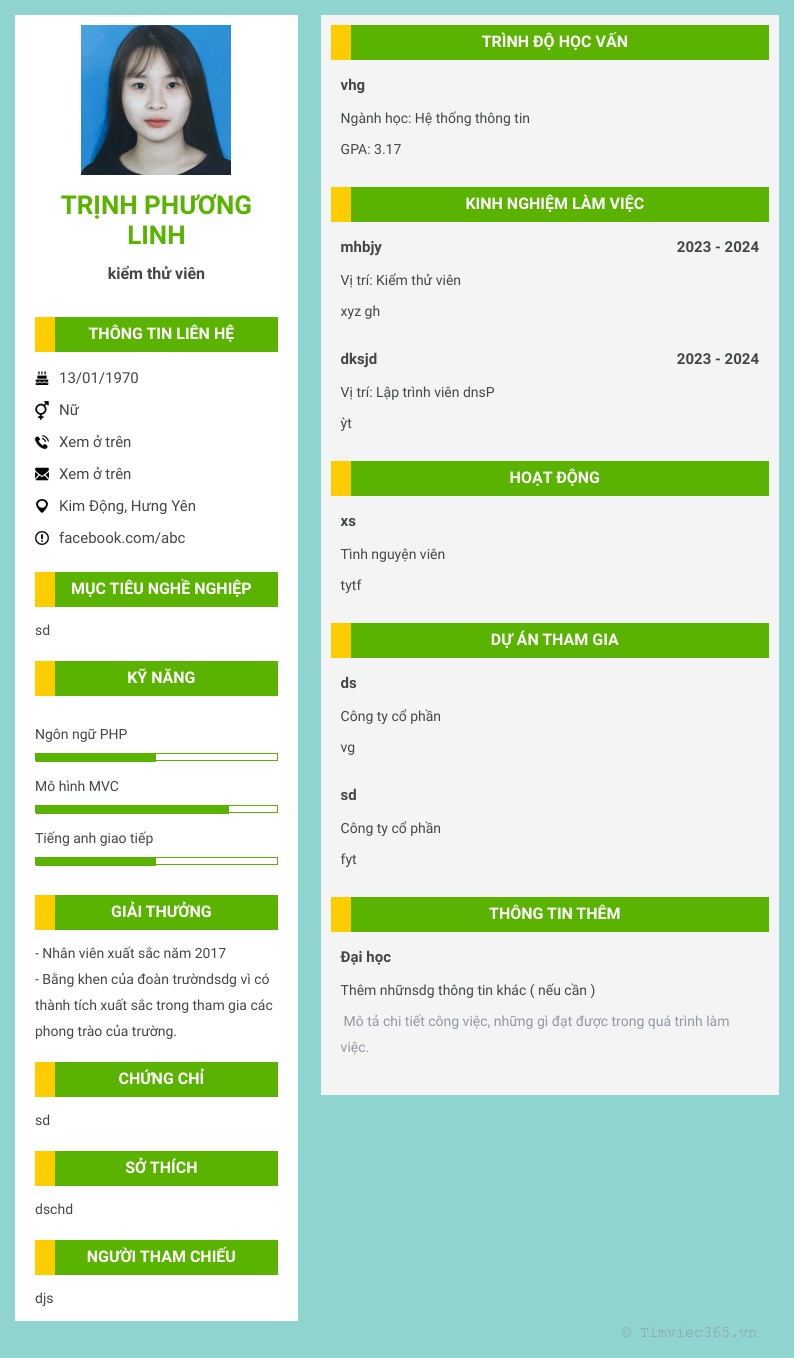Click the Mô hình MVC skill bar
800x1358 pixels.
coord(156,809)
